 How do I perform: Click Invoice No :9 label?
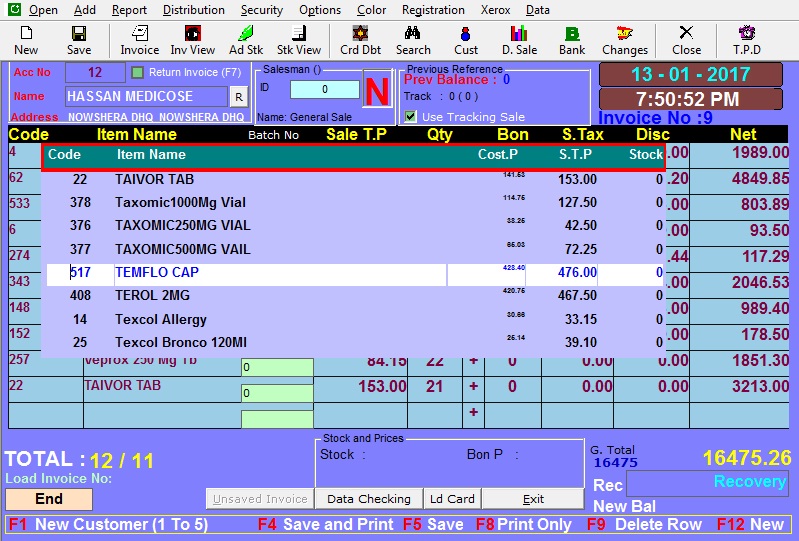tap(655, 118)
